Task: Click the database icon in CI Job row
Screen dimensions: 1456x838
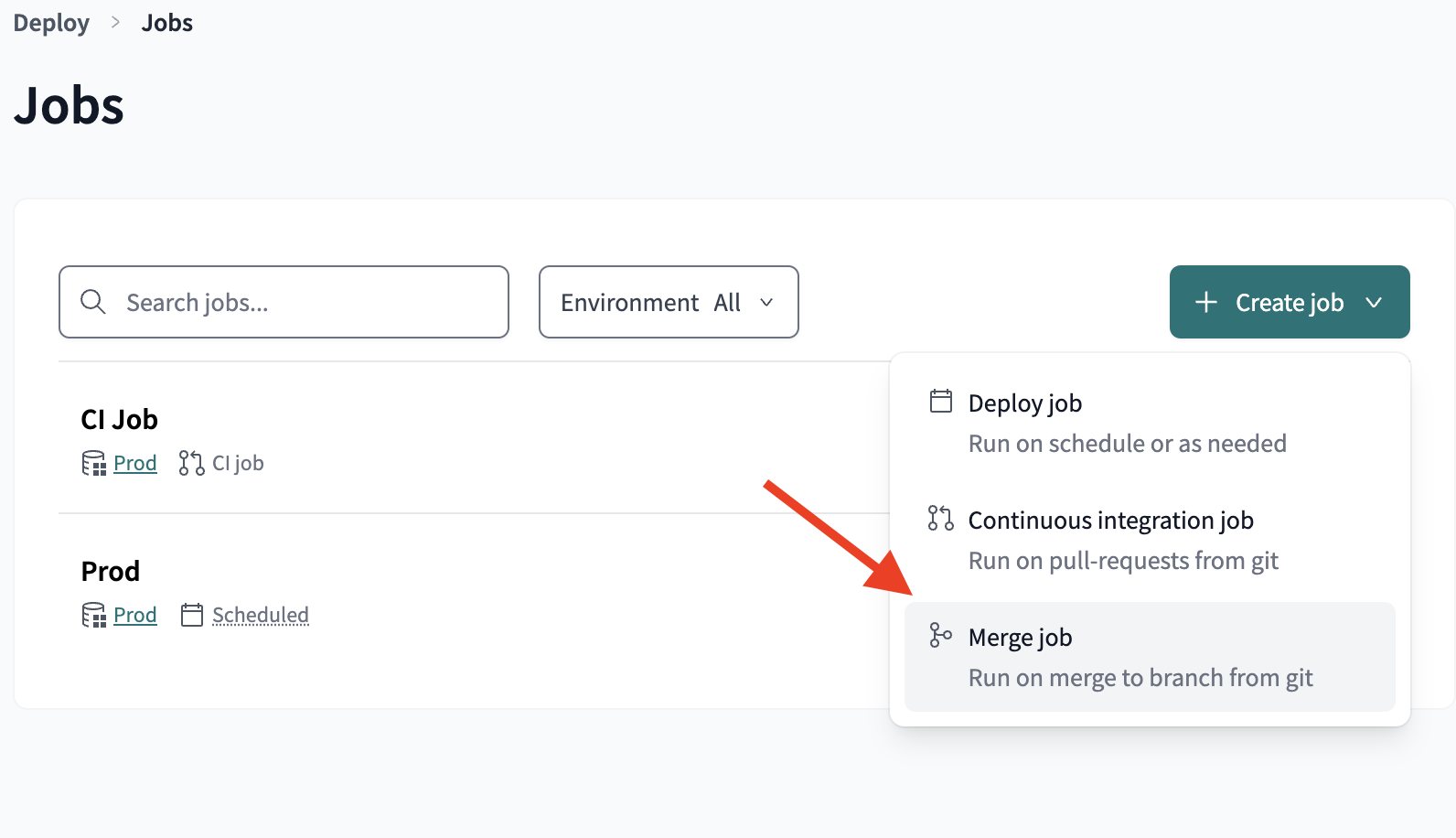Action: click(x=93, y=463)
